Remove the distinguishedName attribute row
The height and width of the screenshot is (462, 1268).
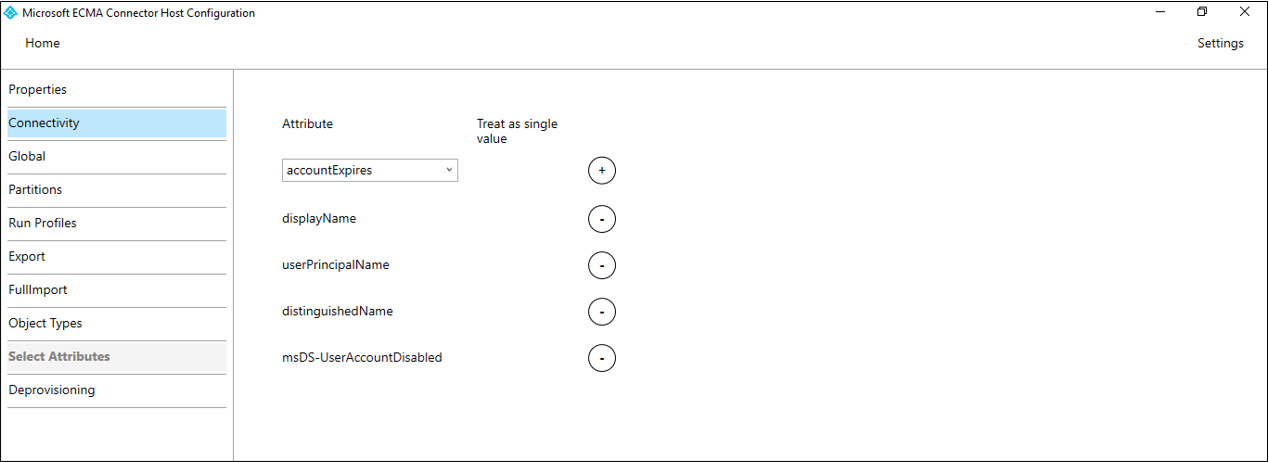602,312
